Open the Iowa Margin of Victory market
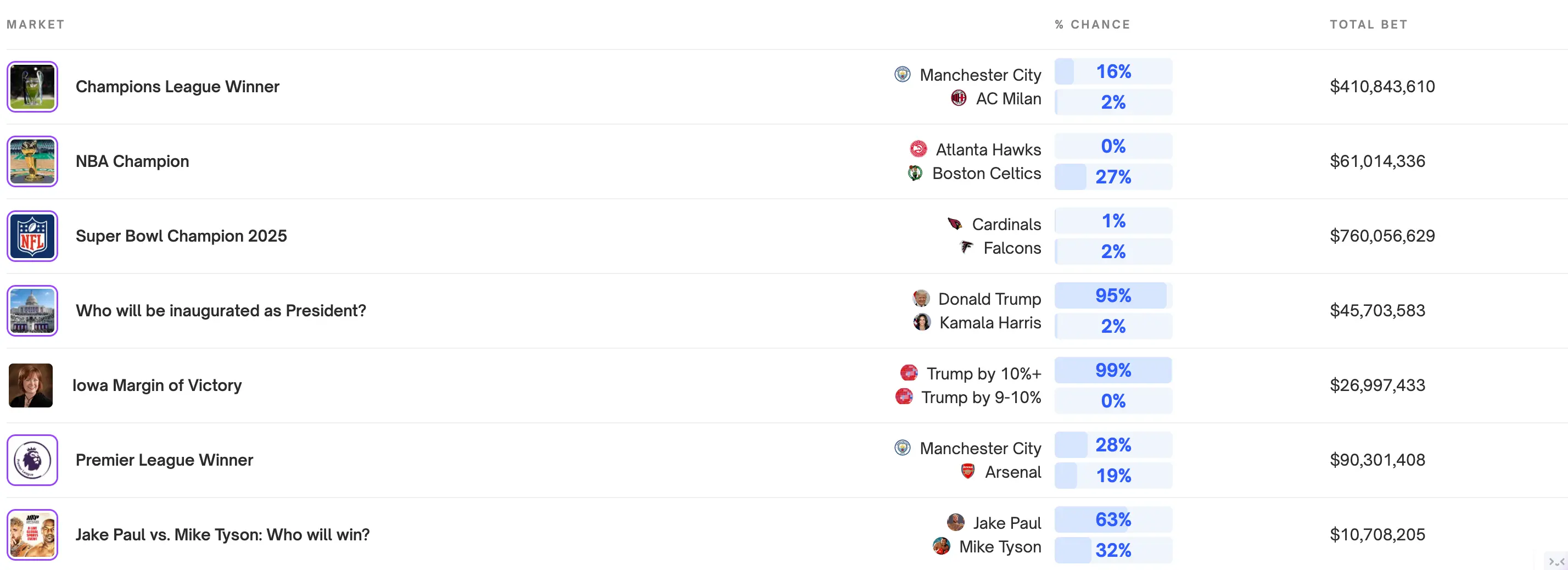 157,385
